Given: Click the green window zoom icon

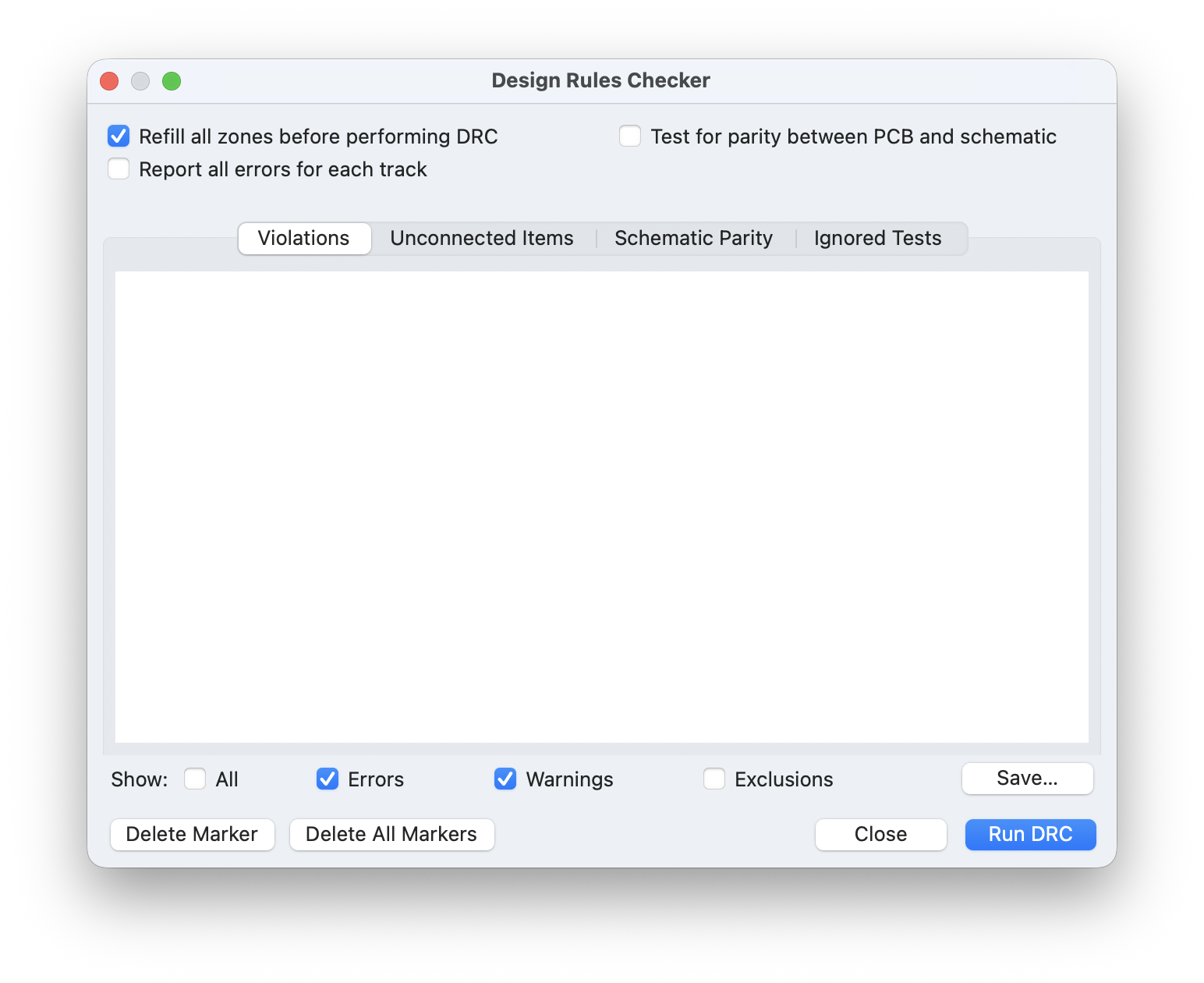Looking at the screenshot, I should point(172,81).
